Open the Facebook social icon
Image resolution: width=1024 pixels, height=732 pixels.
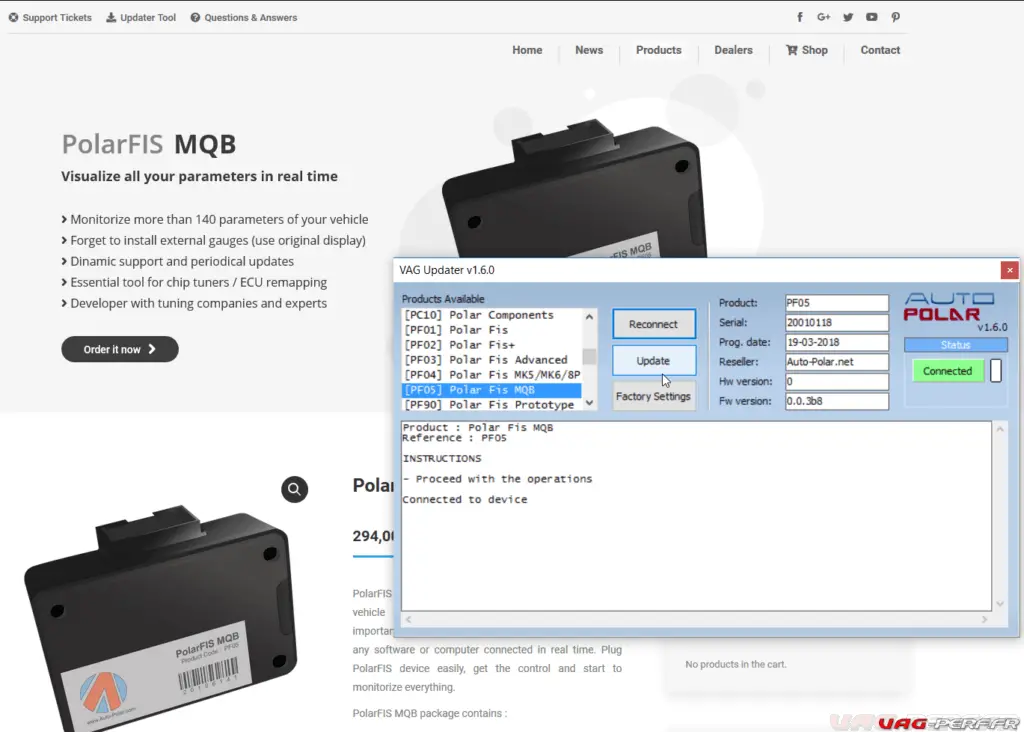[799, 18]
